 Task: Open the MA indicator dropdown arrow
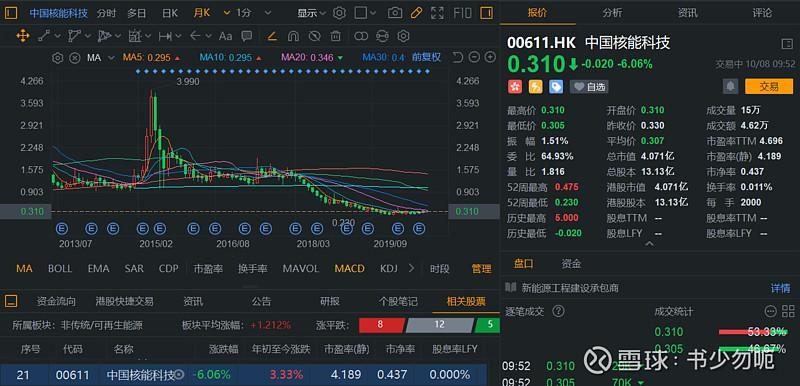click(111, 58)
